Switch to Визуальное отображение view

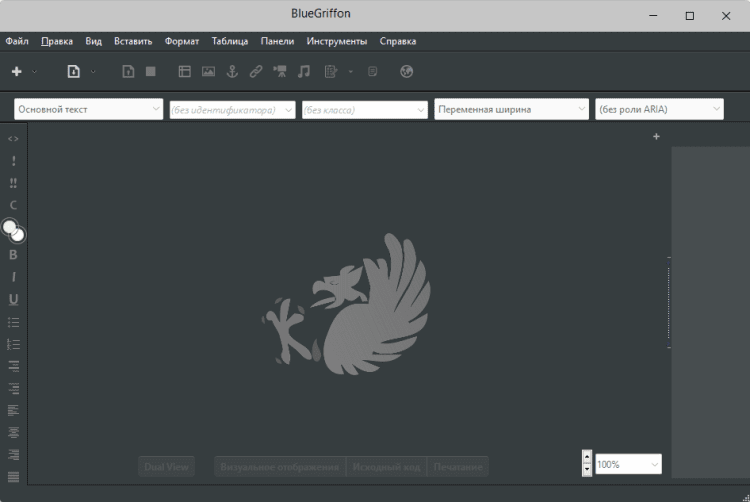pos(280,467)
